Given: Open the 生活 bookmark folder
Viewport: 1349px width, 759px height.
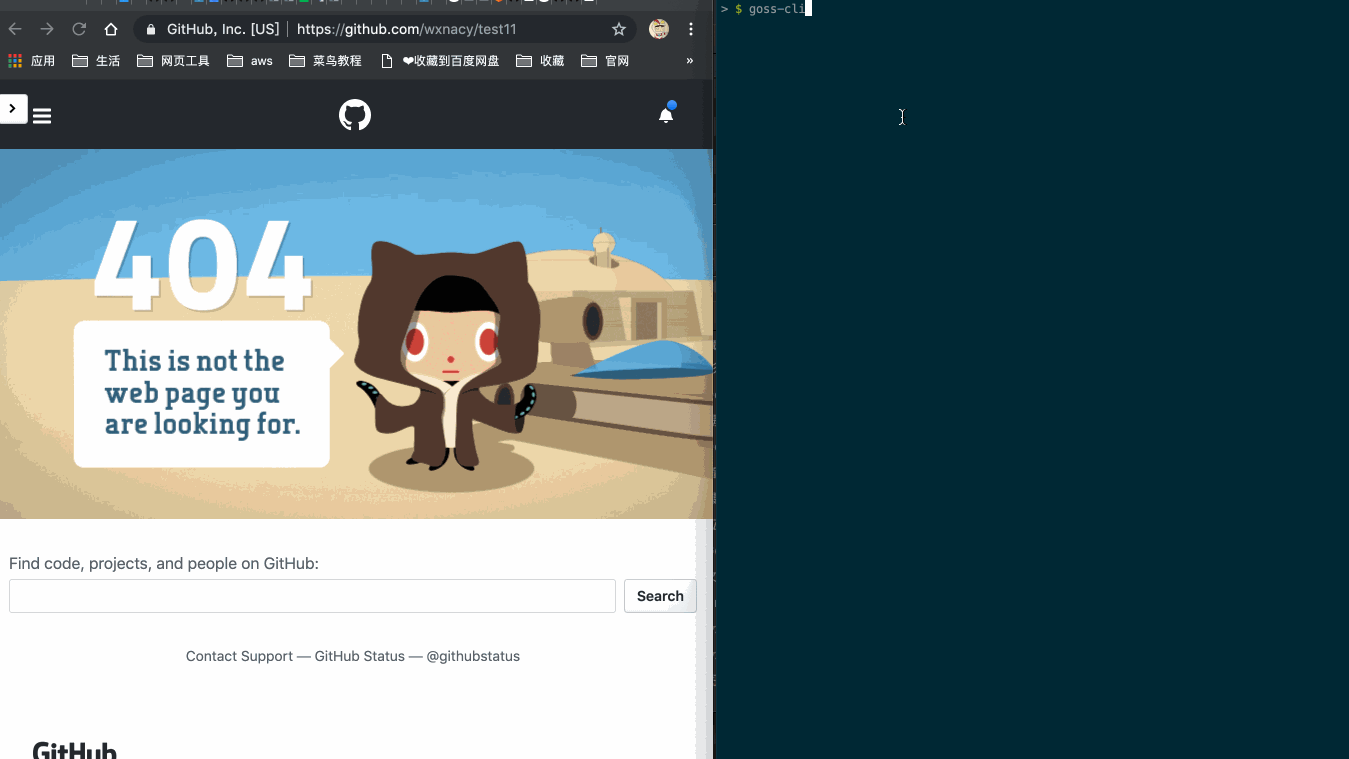Looking at the screenshot, I should (96, 61).
